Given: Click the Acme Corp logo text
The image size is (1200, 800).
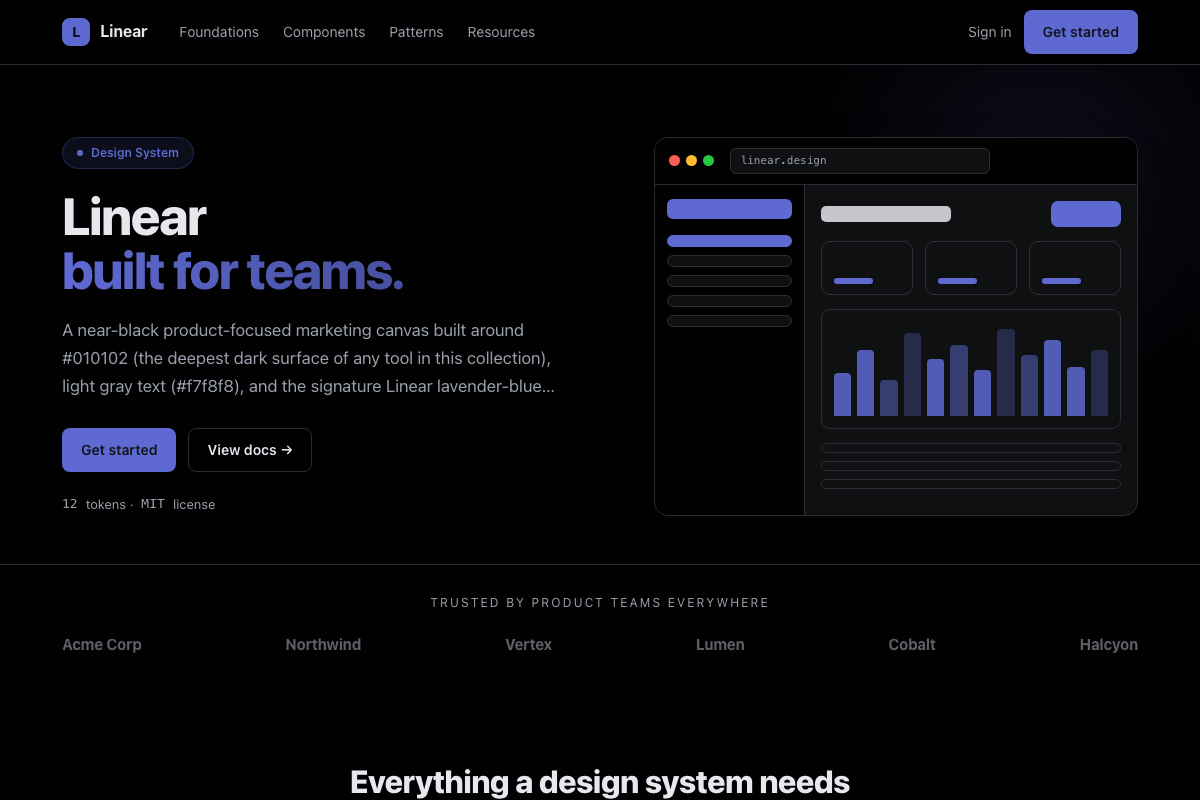Looking at the screenshot, I should (x=102, y=645).
